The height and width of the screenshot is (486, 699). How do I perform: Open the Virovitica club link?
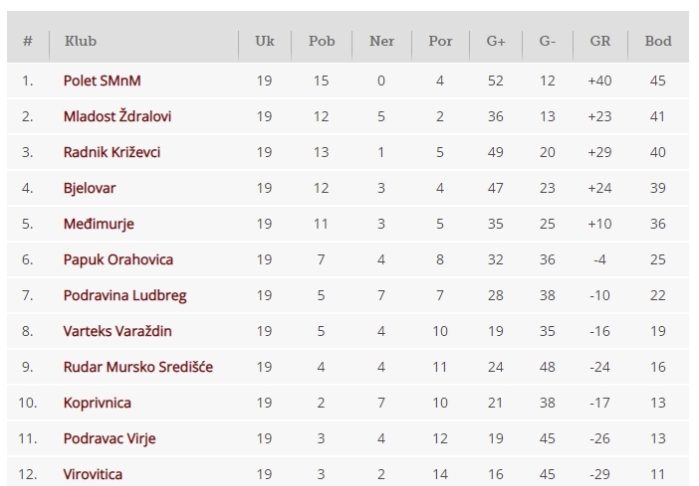(93, 474)
